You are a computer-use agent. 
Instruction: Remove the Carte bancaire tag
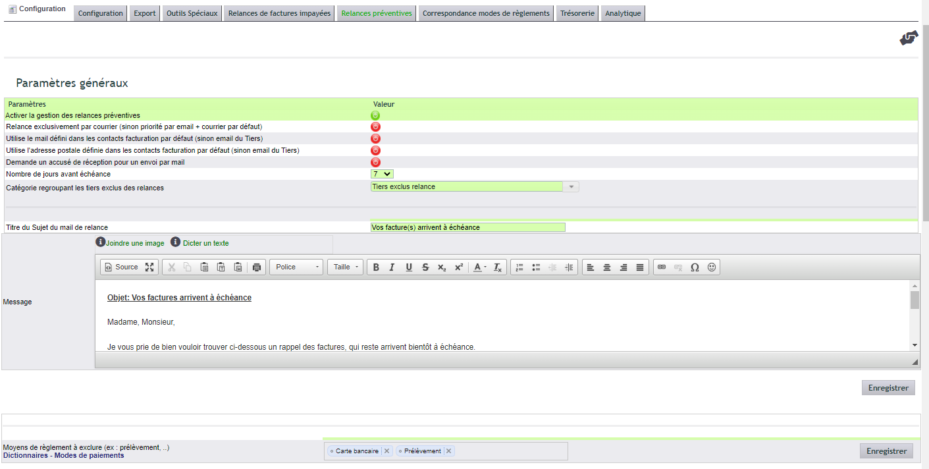(x=387, y=451)
